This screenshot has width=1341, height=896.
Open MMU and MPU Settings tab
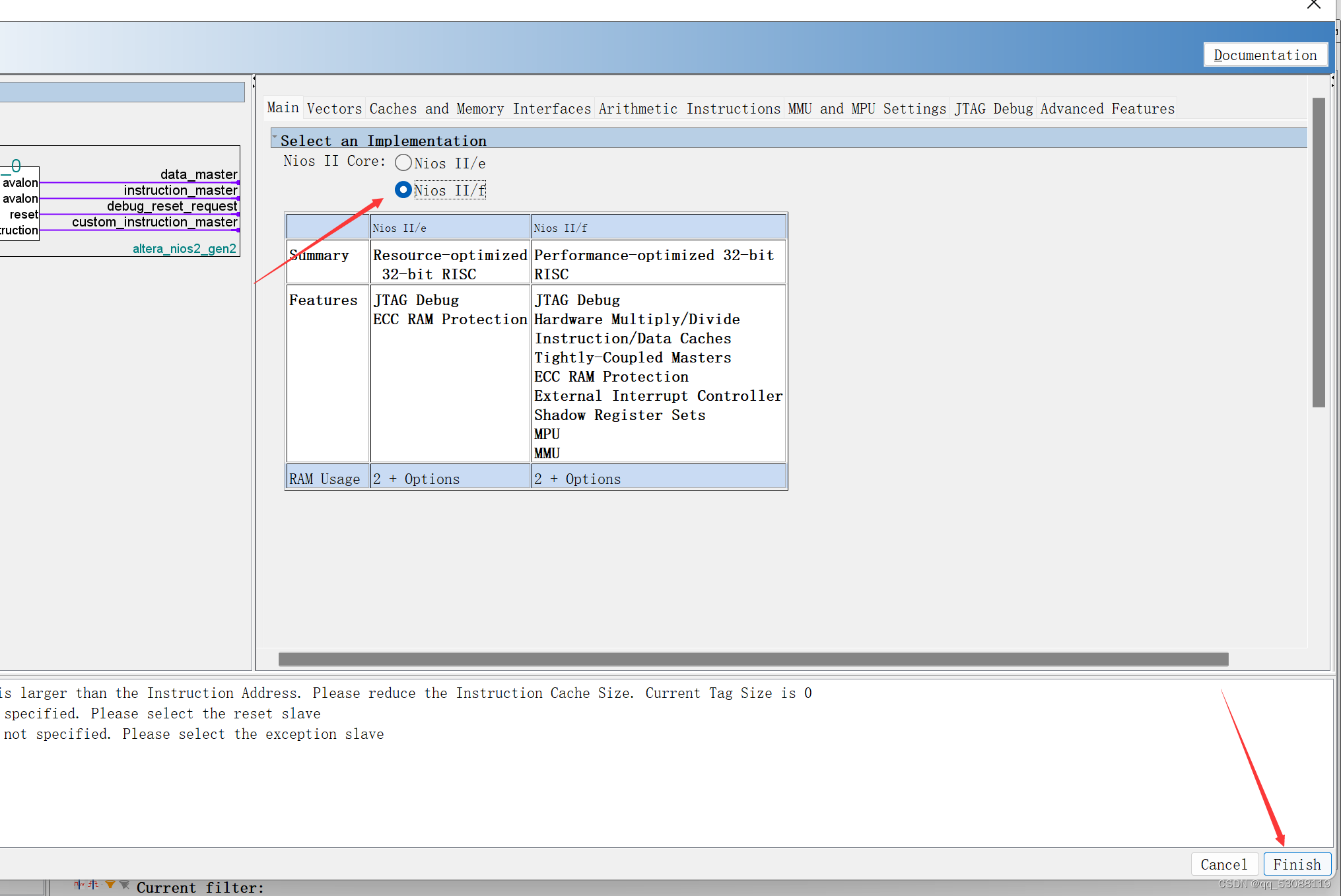867,109
